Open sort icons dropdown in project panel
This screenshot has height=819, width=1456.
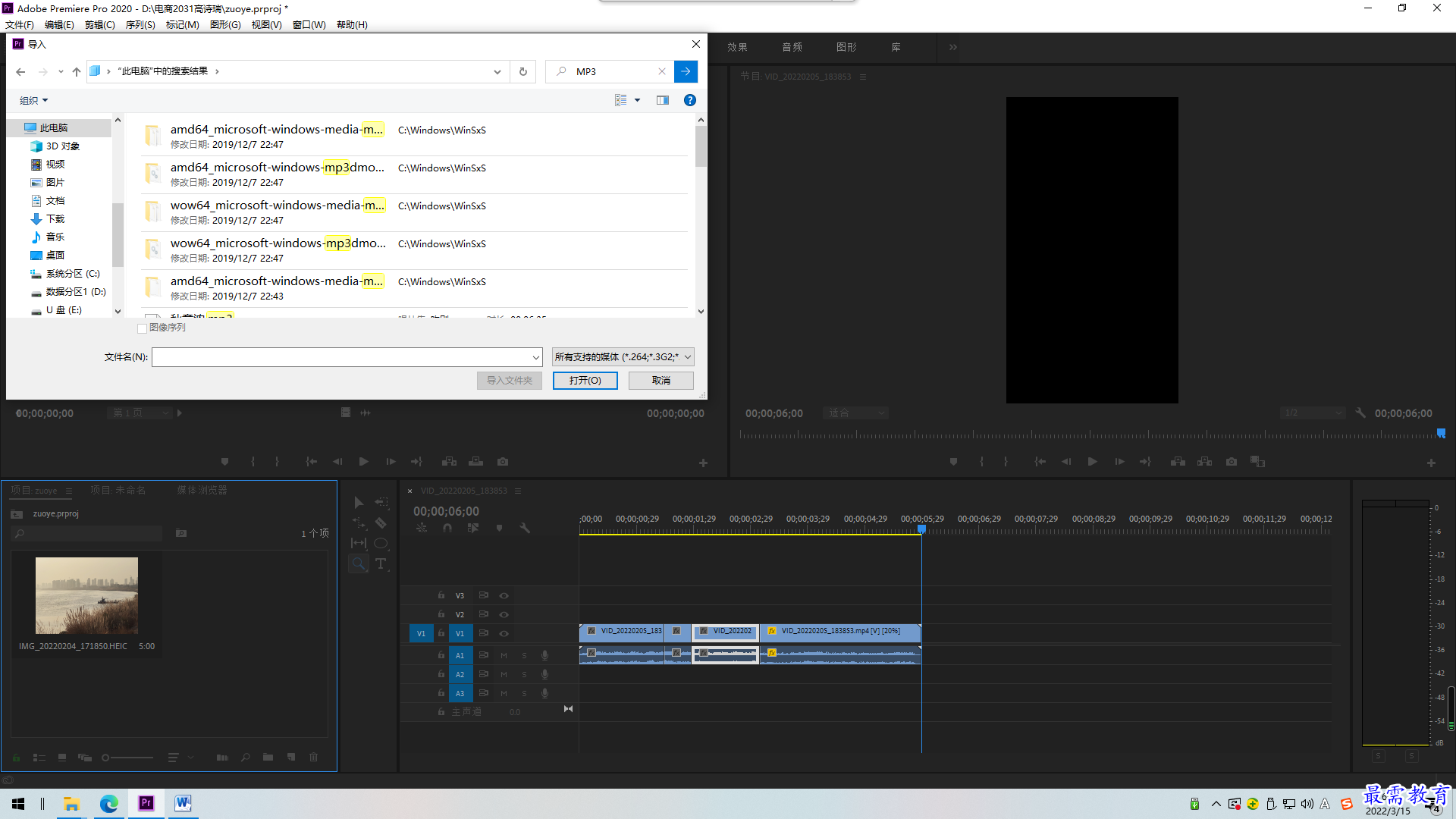(x=180, y=757)
